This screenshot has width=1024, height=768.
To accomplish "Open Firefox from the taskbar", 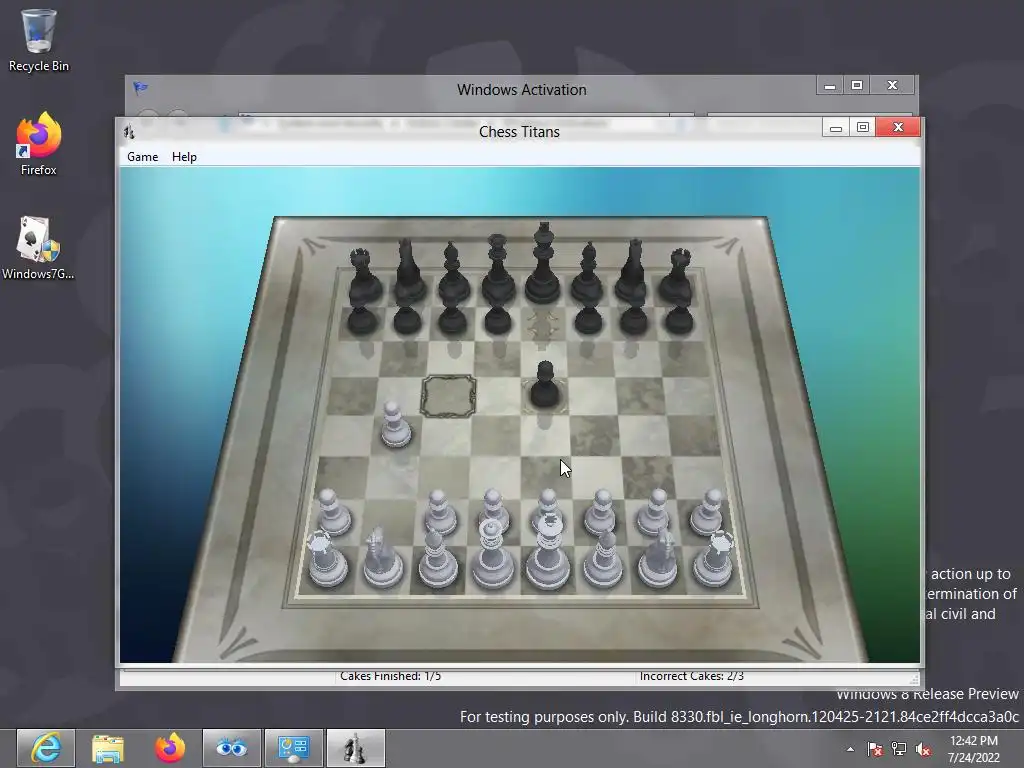I will (170, 748).
